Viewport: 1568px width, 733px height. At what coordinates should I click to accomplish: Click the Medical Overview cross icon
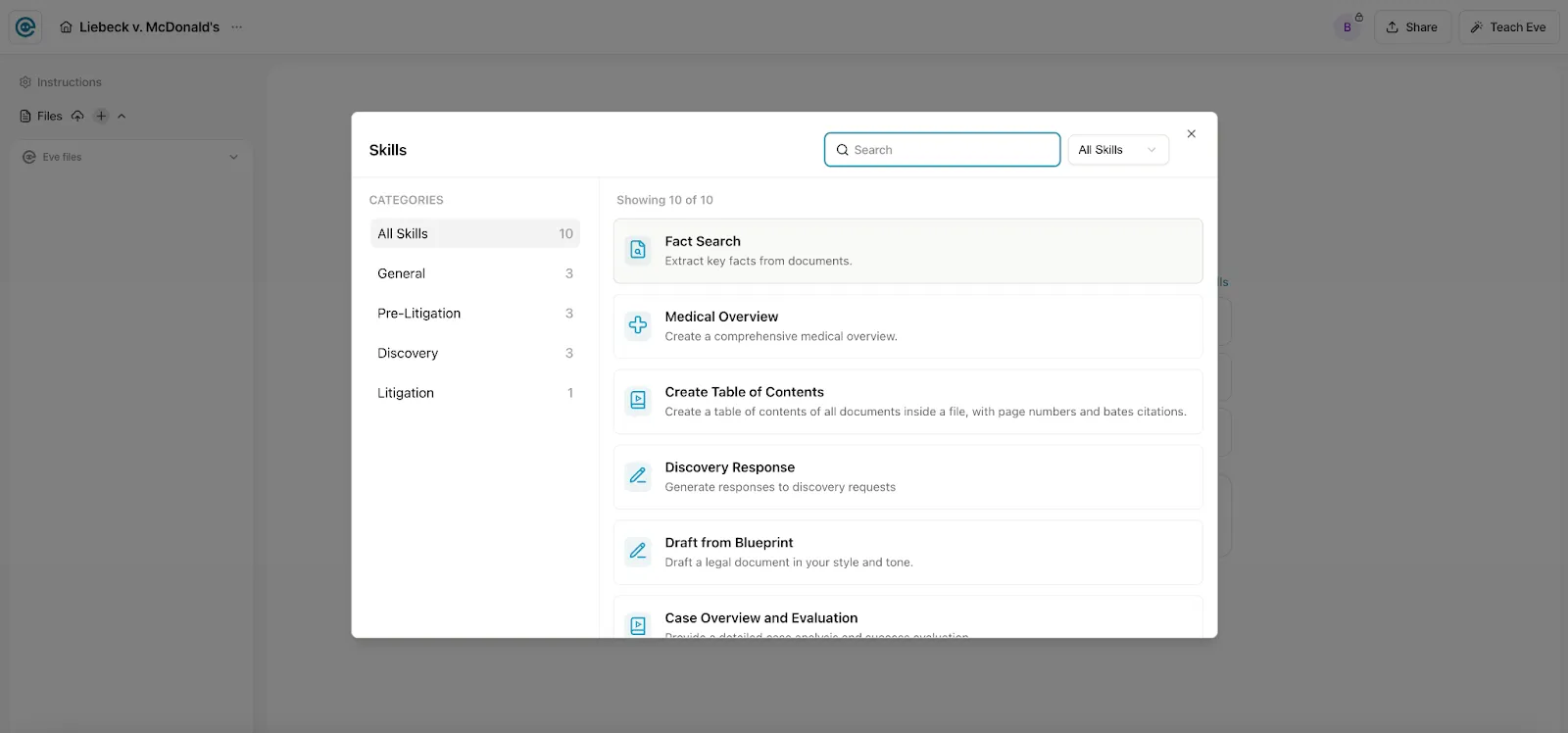click(x=638, y=325)
